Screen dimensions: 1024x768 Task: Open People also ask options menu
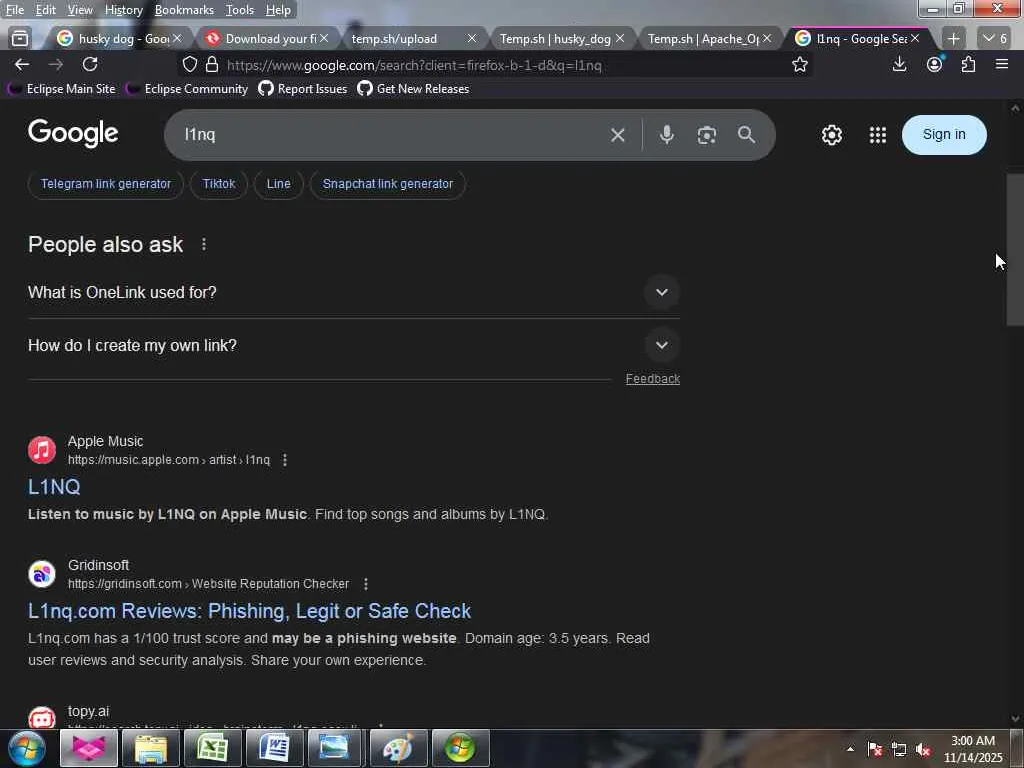[x=204, y=244]
